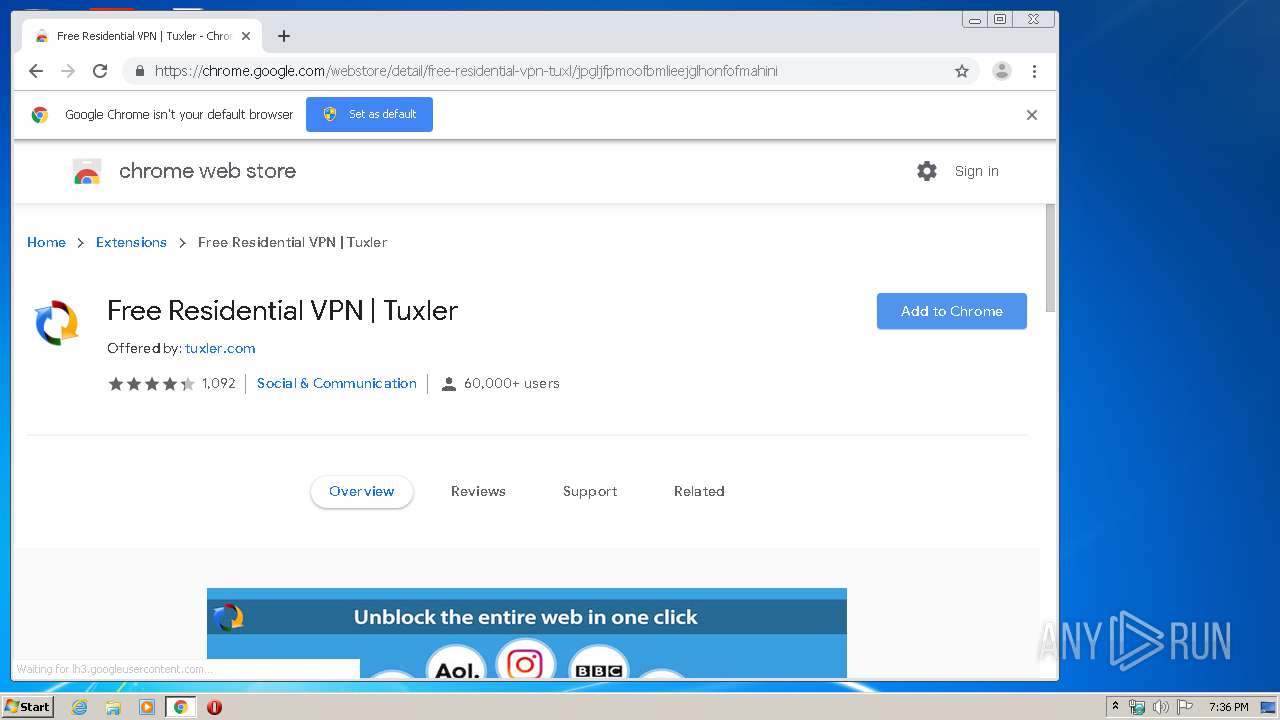Switch to Chrome in the taskbar
The width and height of the screenshot is (1280, 720).
pos(180,707)
